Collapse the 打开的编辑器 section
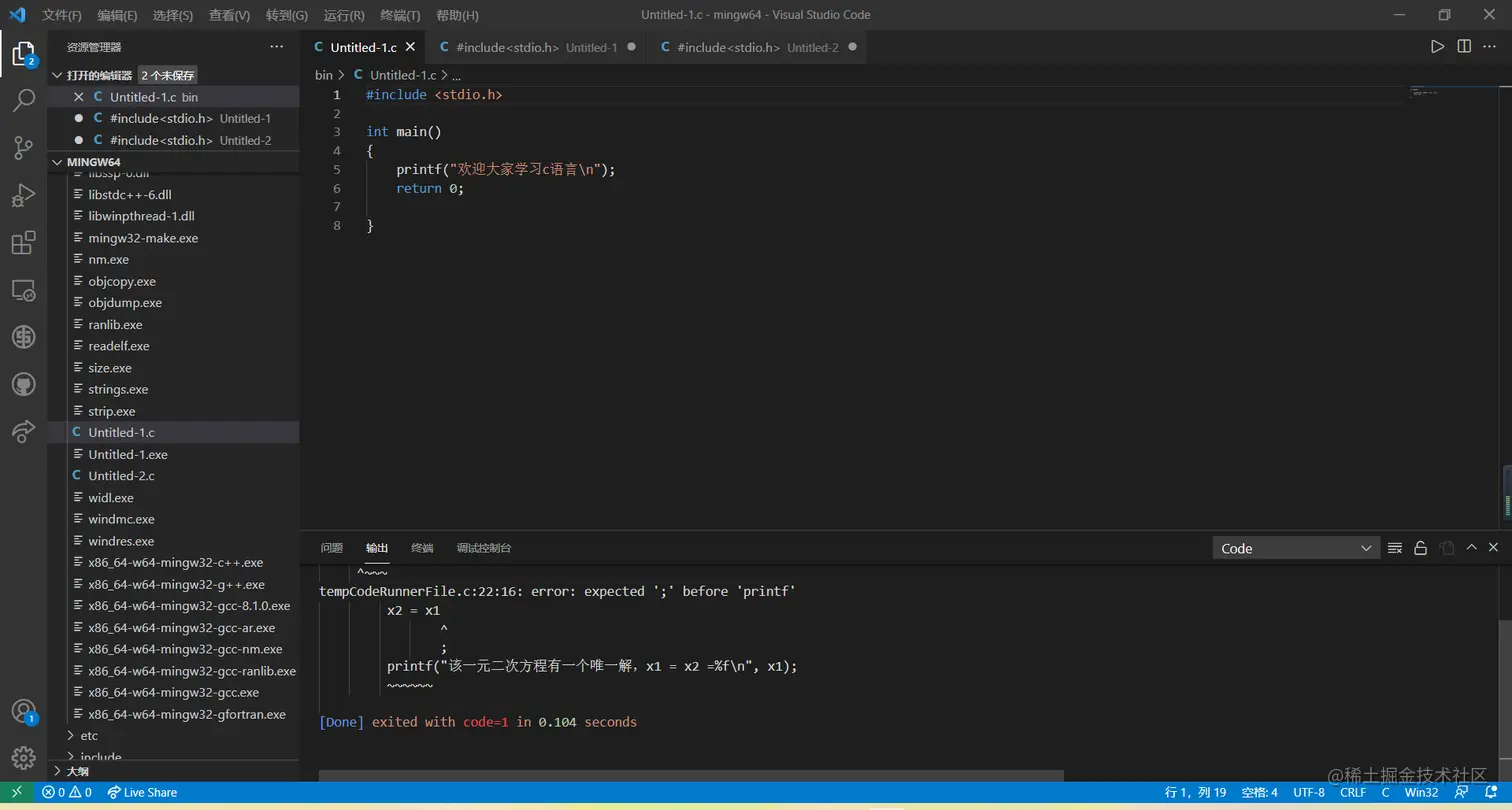The image size is (1512, 810). tap(57, 75)
